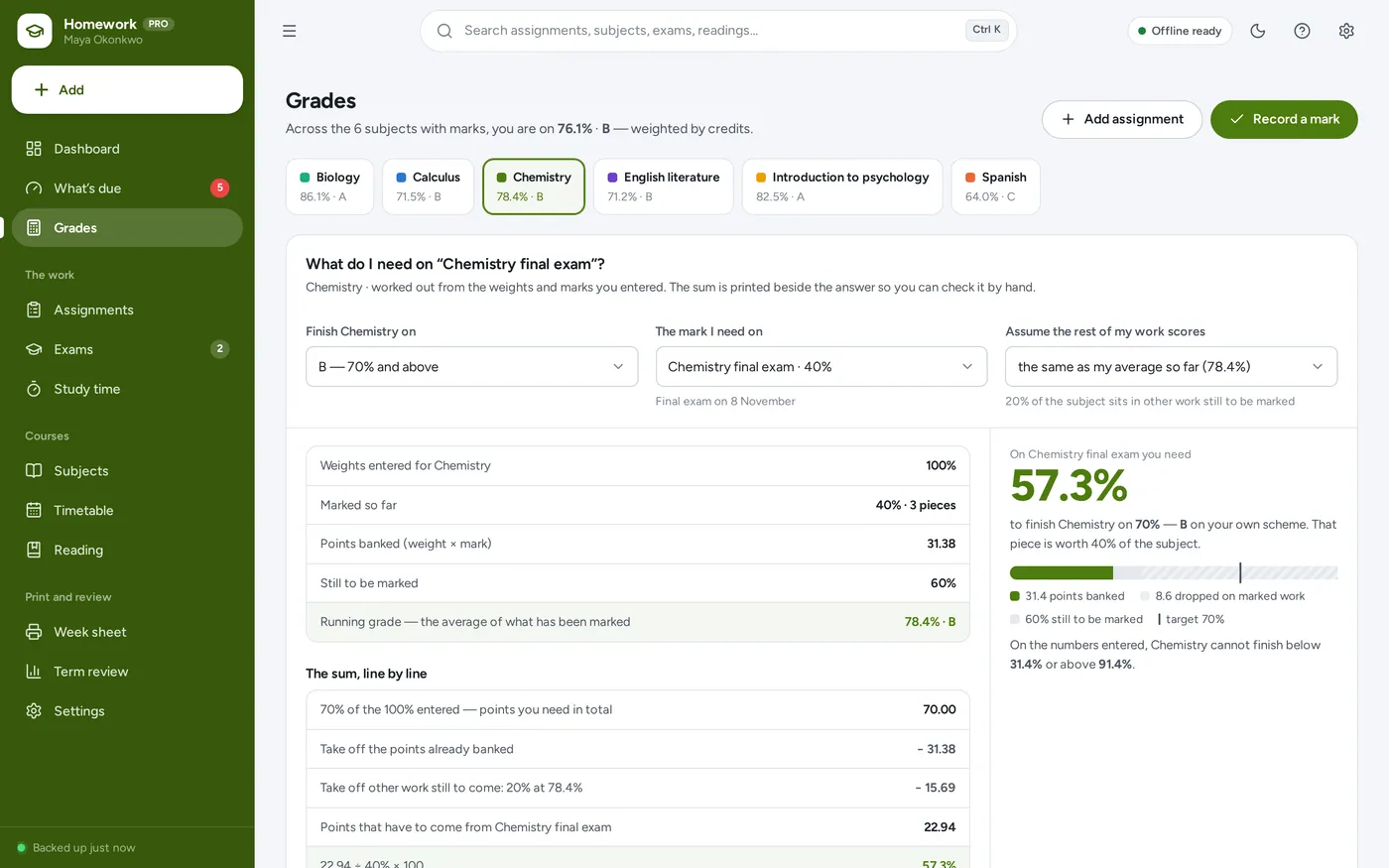Click the Add assignment button
This screenshot has height=868, width=1389.
(x=1122, y=119)
